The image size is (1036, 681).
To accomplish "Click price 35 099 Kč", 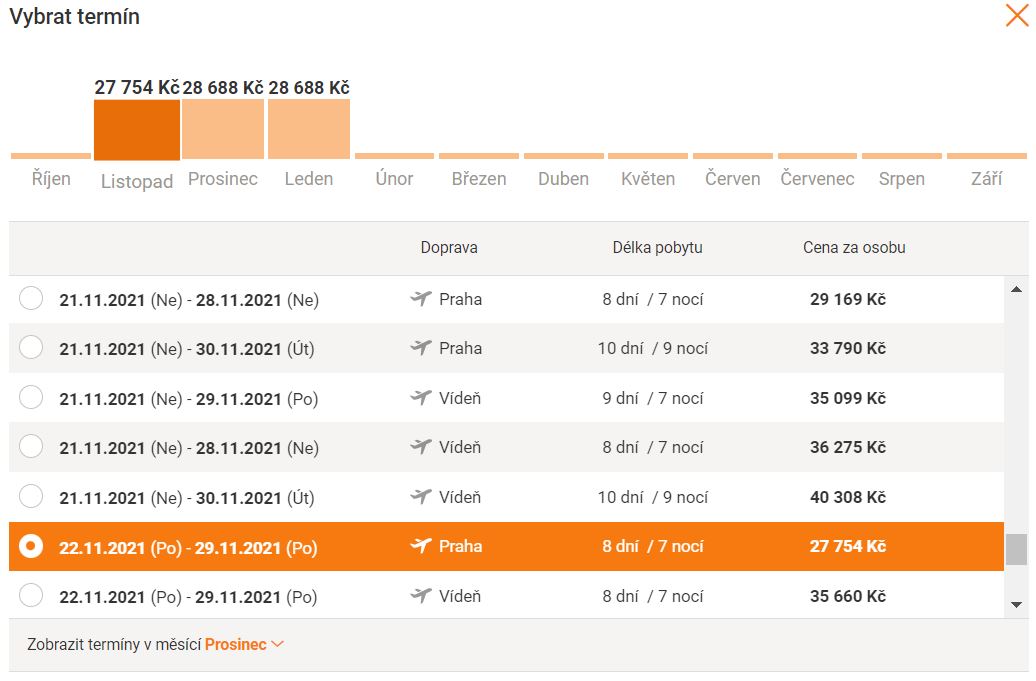I will point(848,398).
